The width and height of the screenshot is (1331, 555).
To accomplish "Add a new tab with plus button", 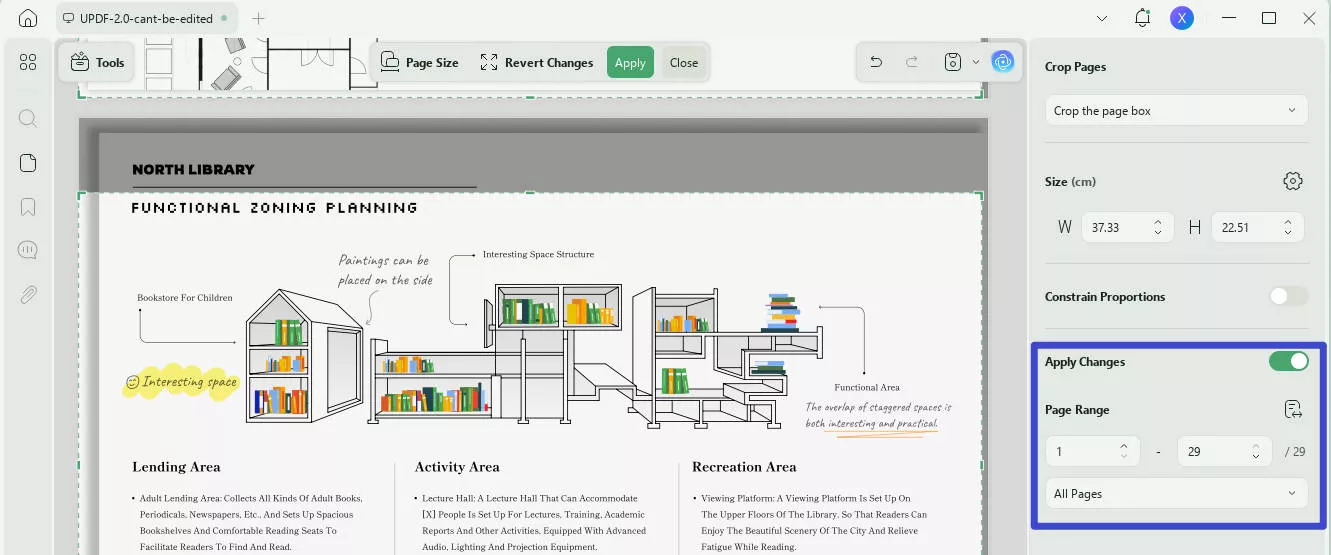I will tap(259, 18).
